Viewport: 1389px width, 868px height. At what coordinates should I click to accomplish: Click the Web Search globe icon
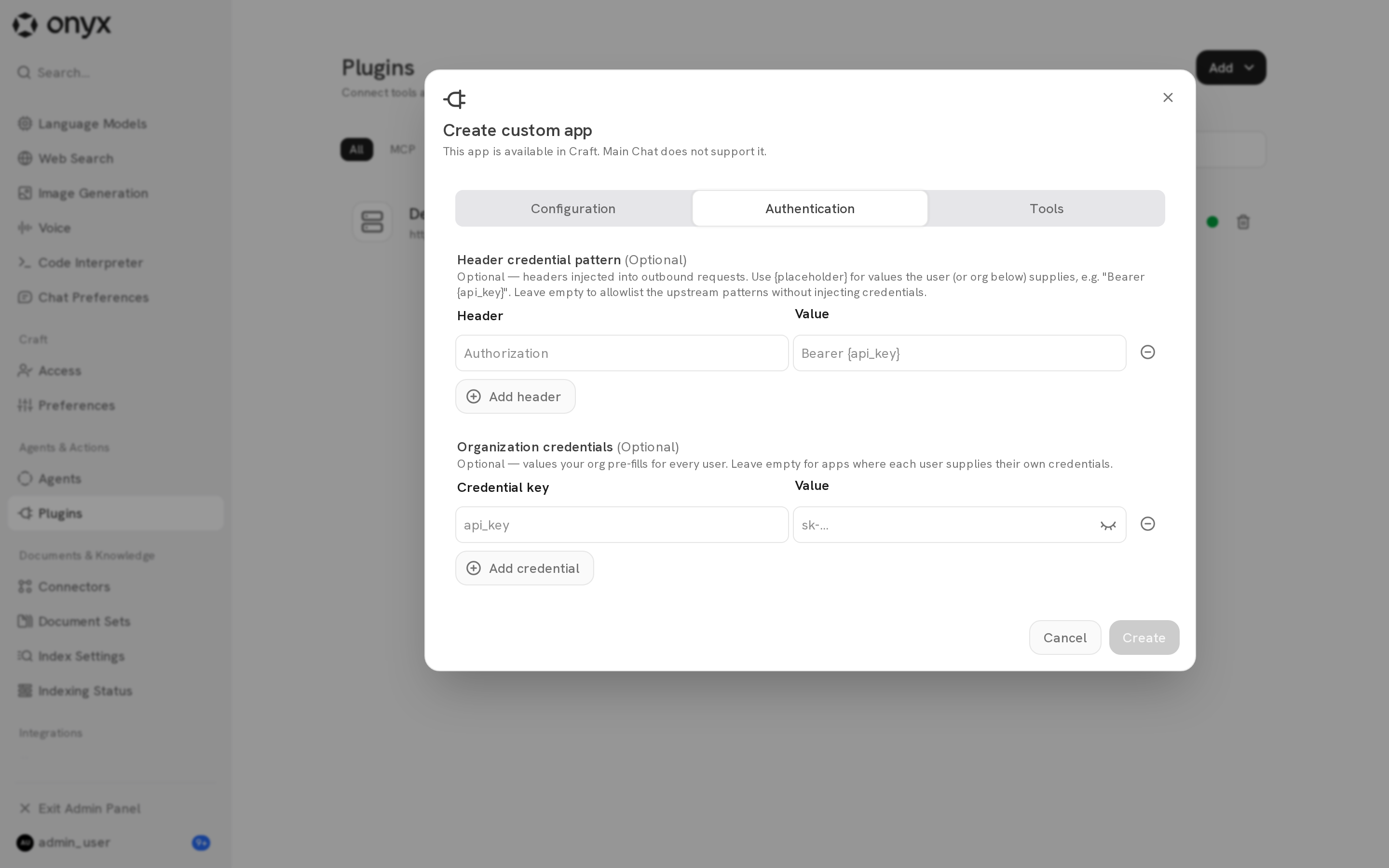point(25,158)
